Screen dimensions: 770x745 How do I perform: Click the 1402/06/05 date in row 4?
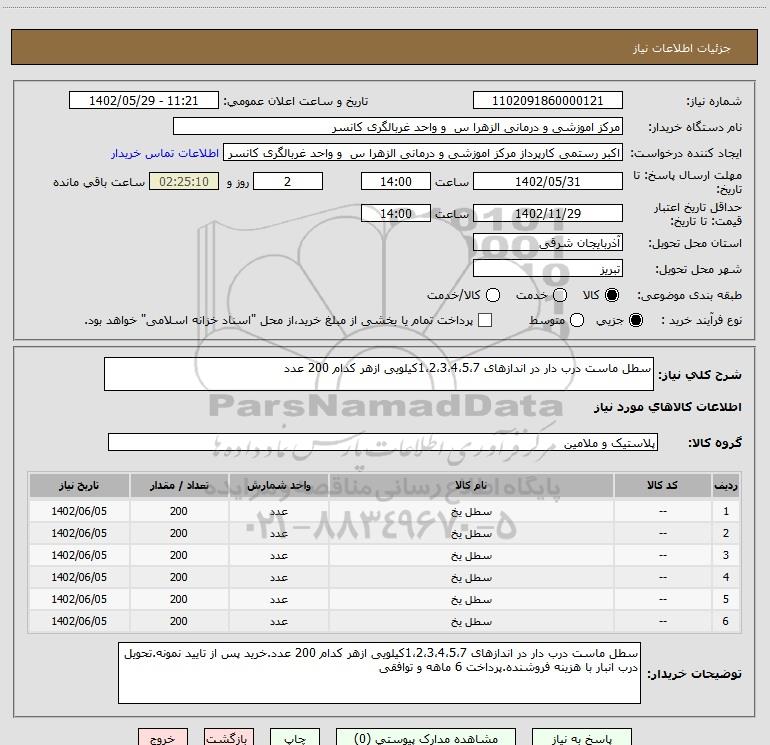[79, 578]
